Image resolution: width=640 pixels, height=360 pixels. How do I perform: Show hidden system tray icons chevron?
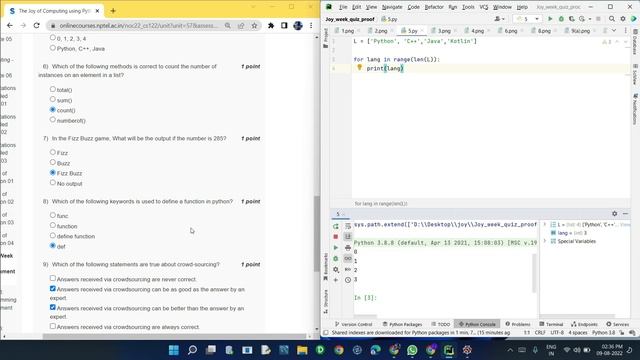[x=510, y=350]
